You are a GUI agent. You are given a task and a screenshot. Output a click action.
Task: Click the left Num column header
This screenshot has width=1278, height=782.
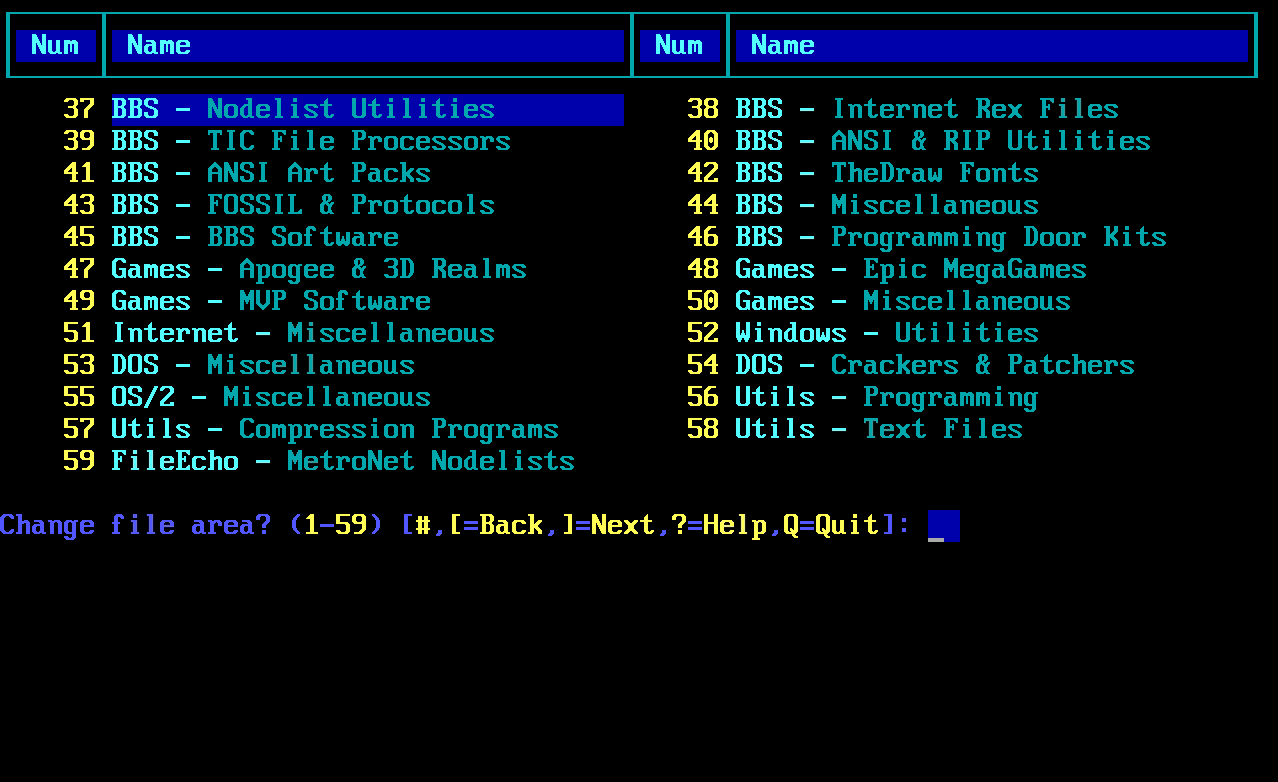55,46
